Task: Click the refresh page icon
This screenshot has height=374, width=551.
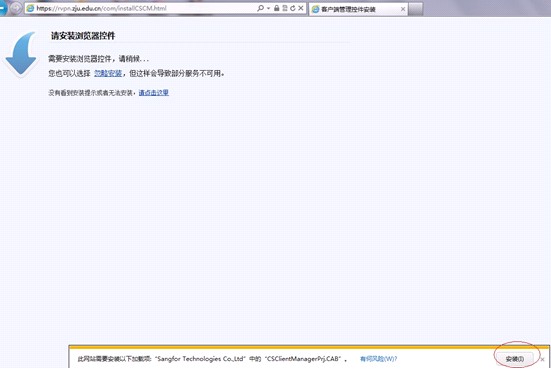Action: [293, 8]
